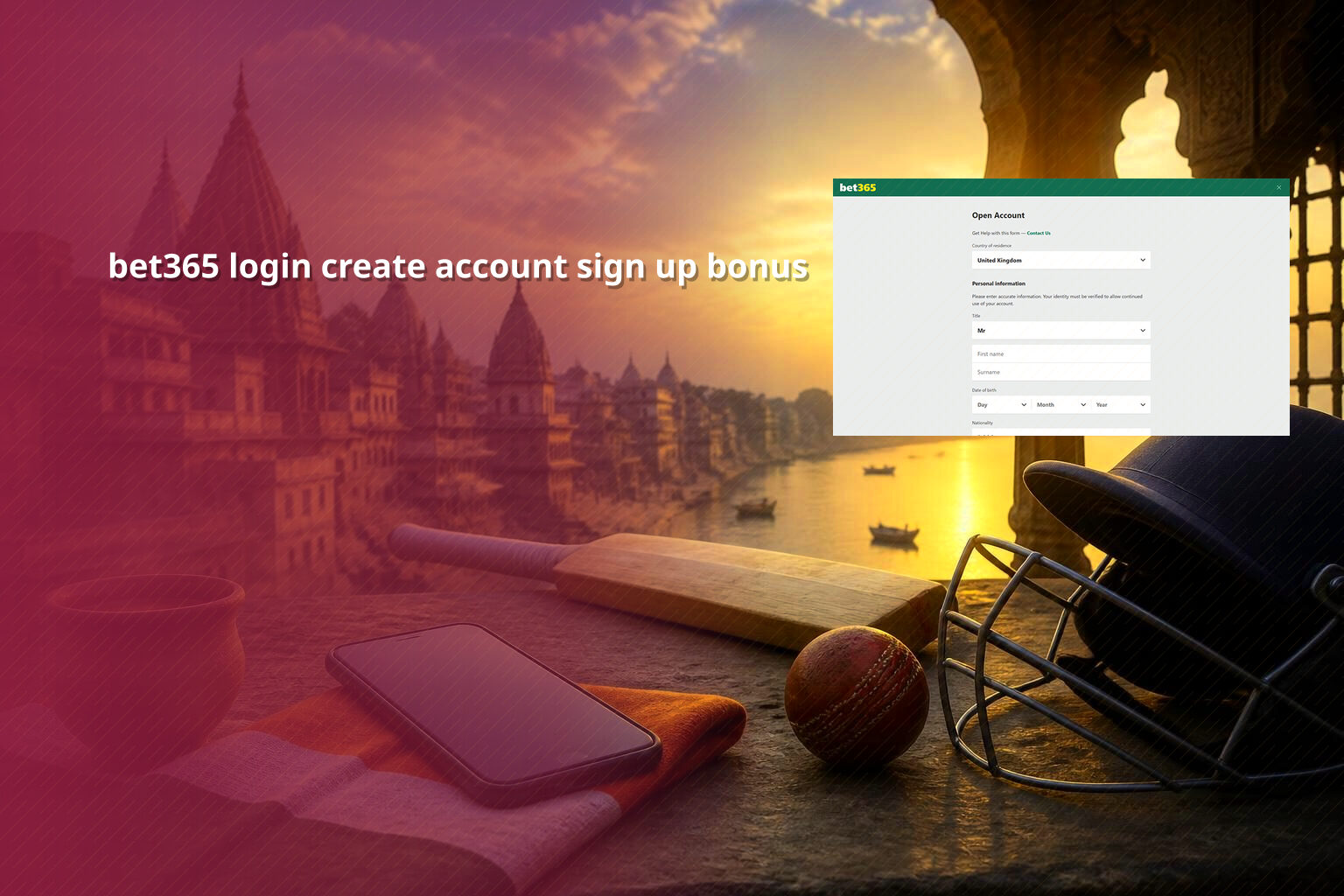Click the "bet365 login create account sign up bonus" headline

(x=458, y=267)
